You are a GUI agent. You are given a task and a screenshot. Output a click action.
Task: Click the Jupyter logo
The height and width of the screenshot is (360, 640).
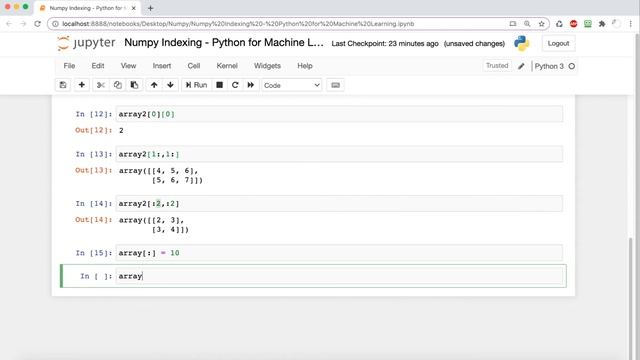(x=86, y=43)
